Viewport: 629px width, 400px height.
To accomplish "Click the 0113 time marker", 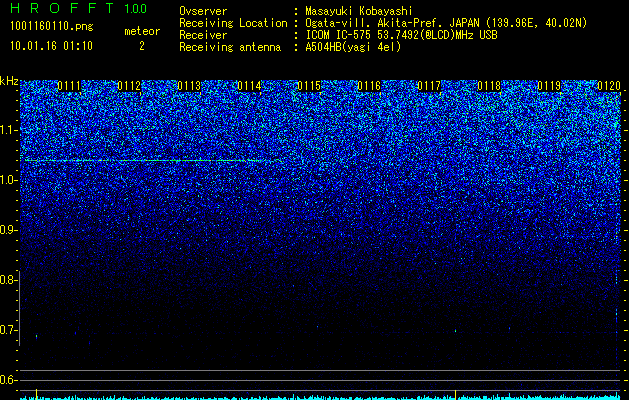I will (x=189, y=86).
